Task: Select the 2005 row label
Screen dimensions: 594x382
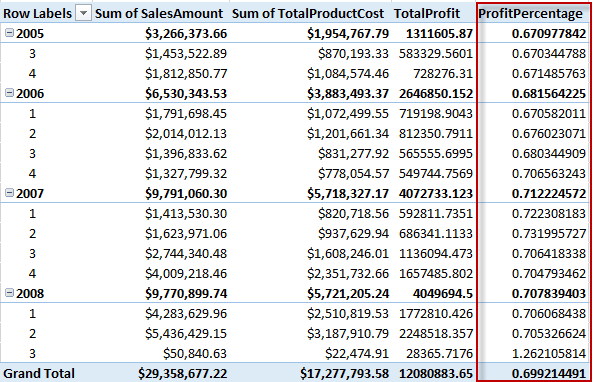Action: point(30,34)
